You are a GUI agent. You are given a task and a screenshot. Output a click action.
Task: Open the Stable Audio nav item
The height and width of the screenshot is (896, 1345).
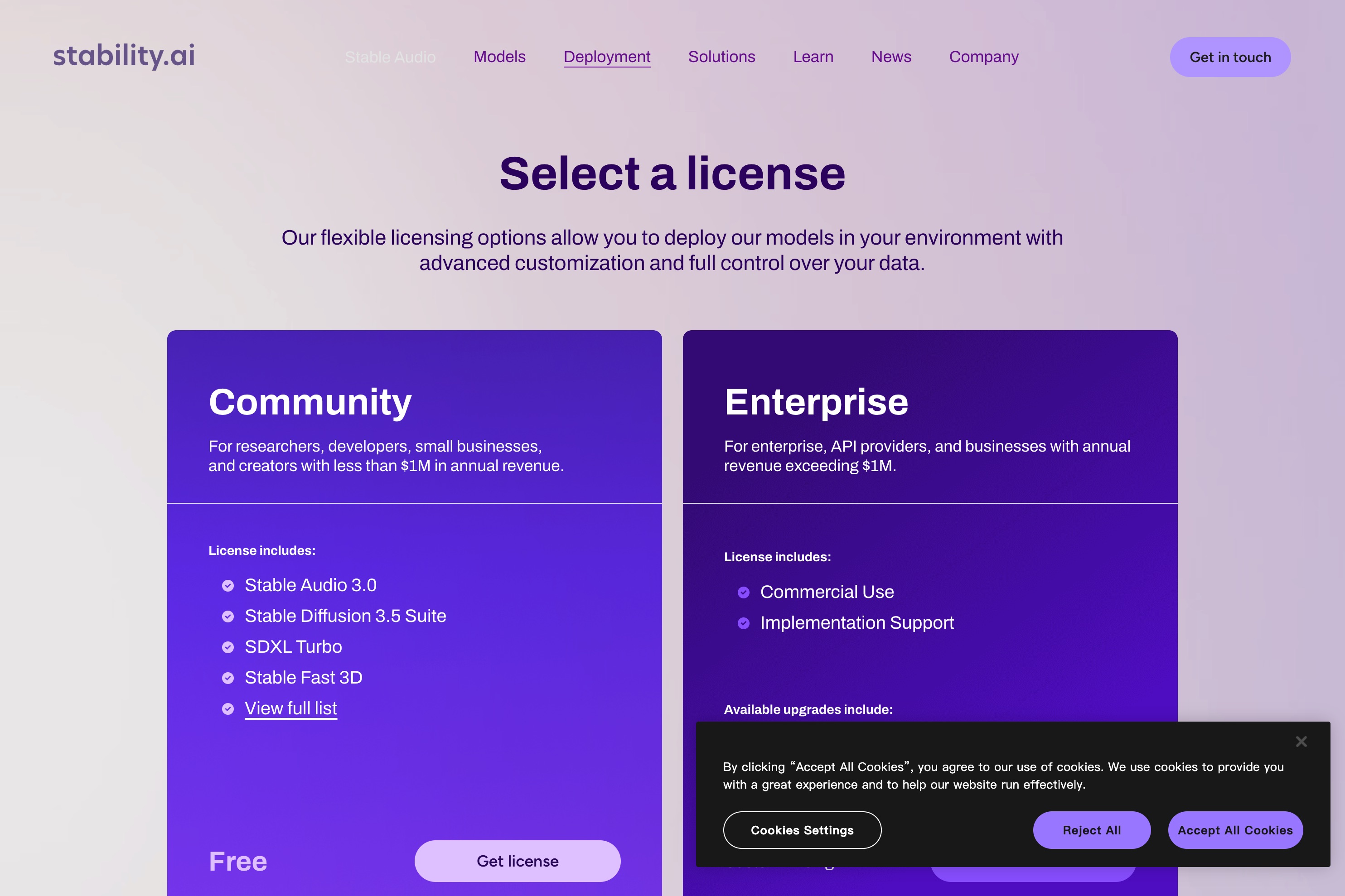click(391, 57)
